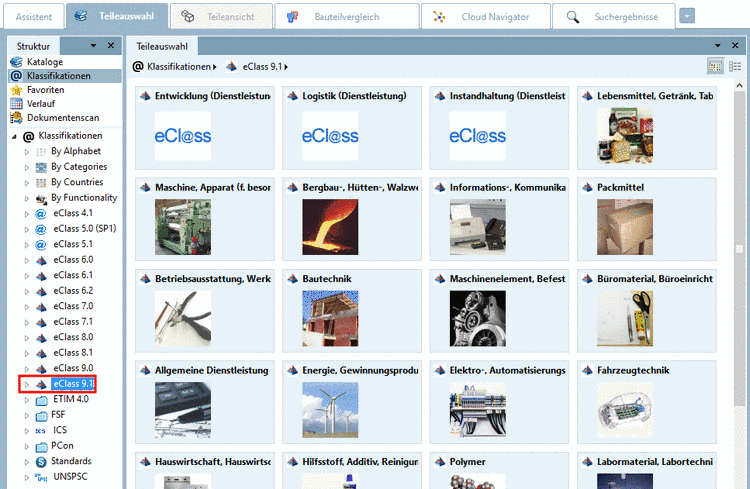Open Betriebsausstattung, Werkzeug tile
Viewport: 750px width, 489px height.
pyautogui.click(x=205, y=311)
